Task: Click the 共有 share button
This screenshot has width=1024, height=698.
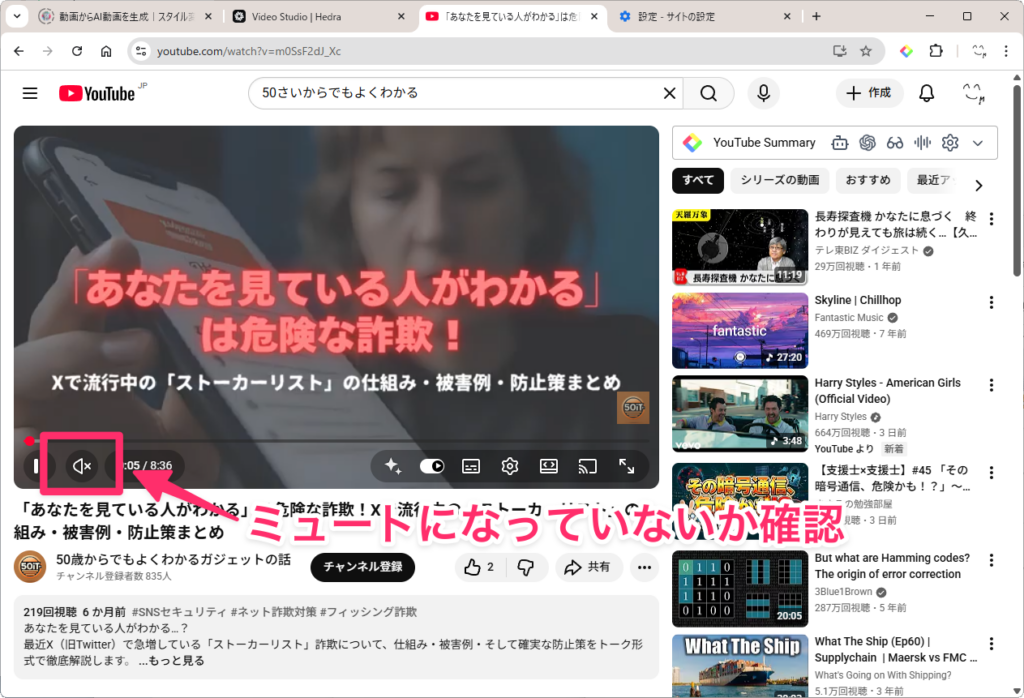Action: pyautogui.click(x=588, y=567)
